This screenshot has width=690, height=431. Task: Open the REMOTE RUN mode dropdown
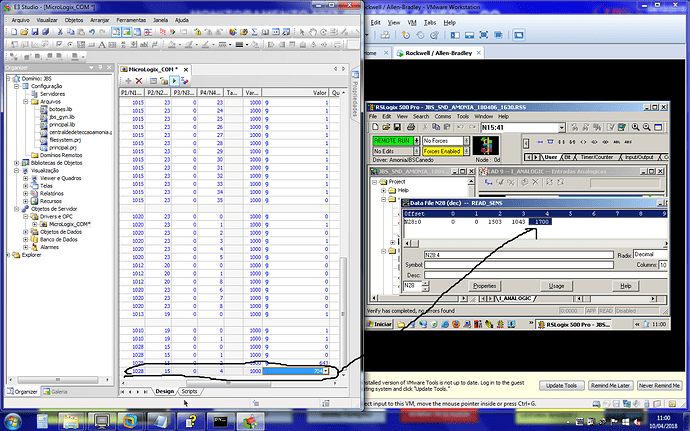click(x=416, y=141)
